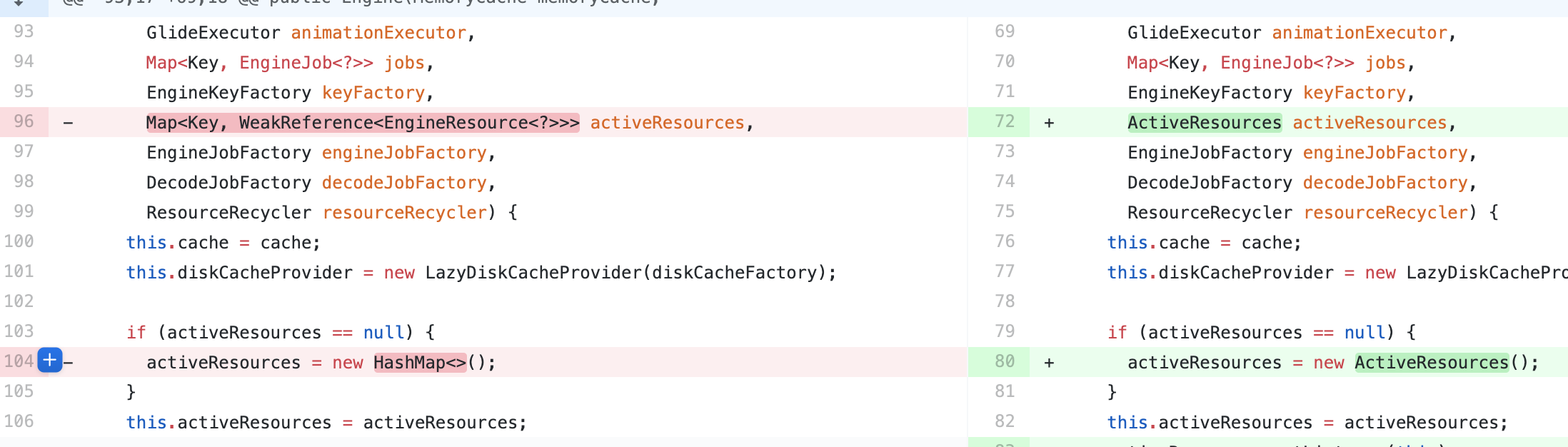Screen dimensions: 1568x447
Task: Click right line number 75
Action: [1004, 211]
